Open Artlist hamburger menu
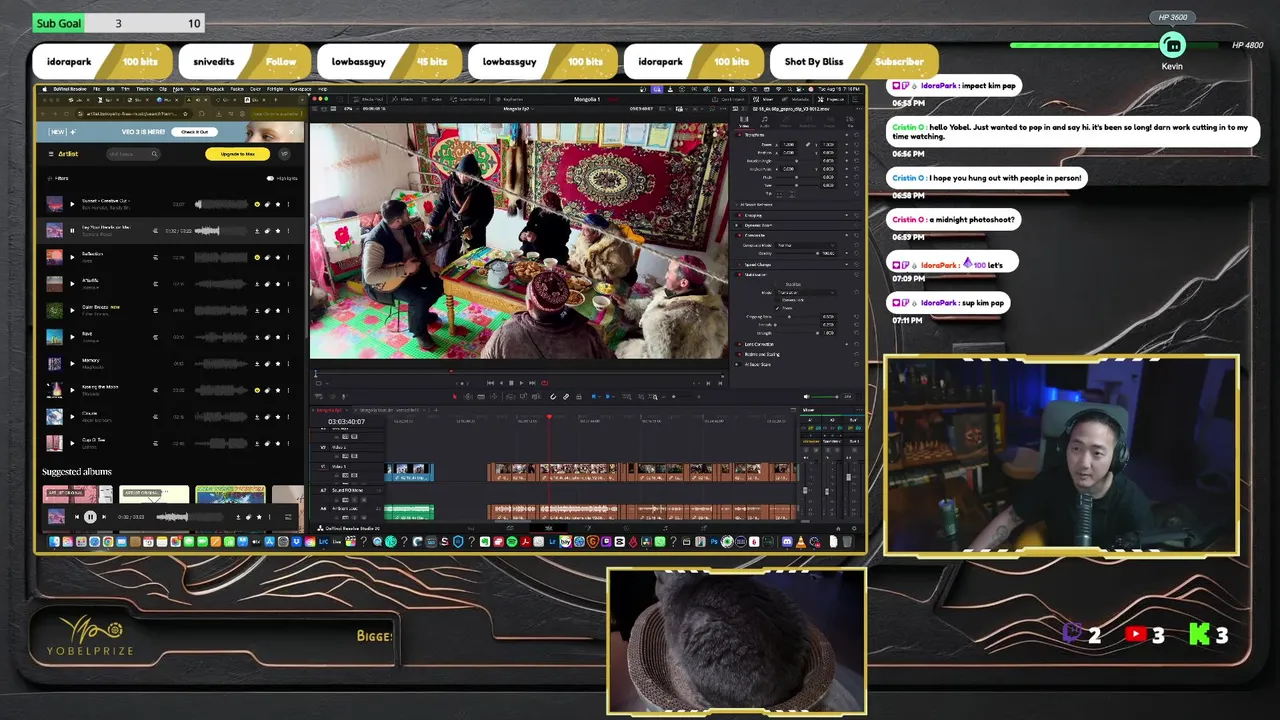This screenshot has width=1280, height=720. coord(51,154)
